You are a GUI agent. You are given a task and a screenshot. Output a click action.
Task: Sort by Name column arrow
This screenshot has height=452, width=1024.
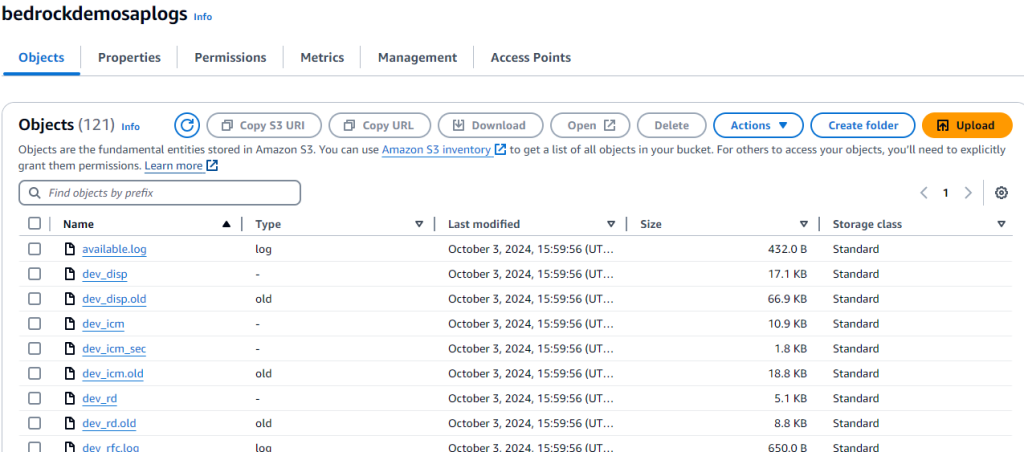pyautogui.click(x=226, y=224)
